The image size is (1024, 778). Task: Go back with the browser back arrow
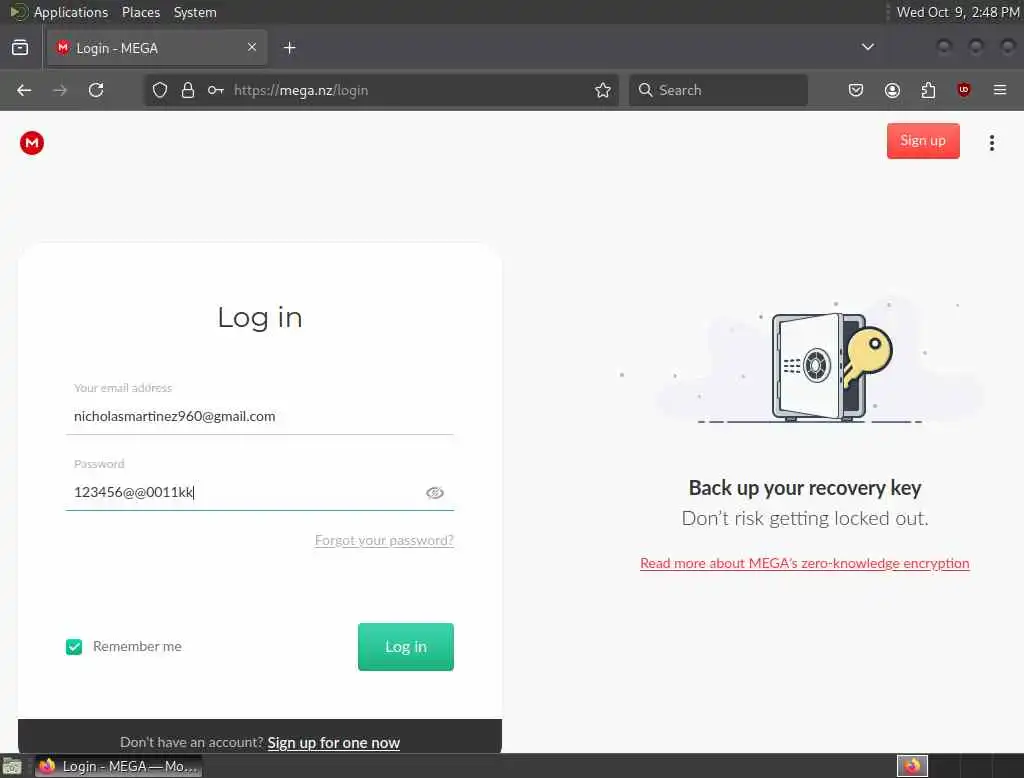24,90
